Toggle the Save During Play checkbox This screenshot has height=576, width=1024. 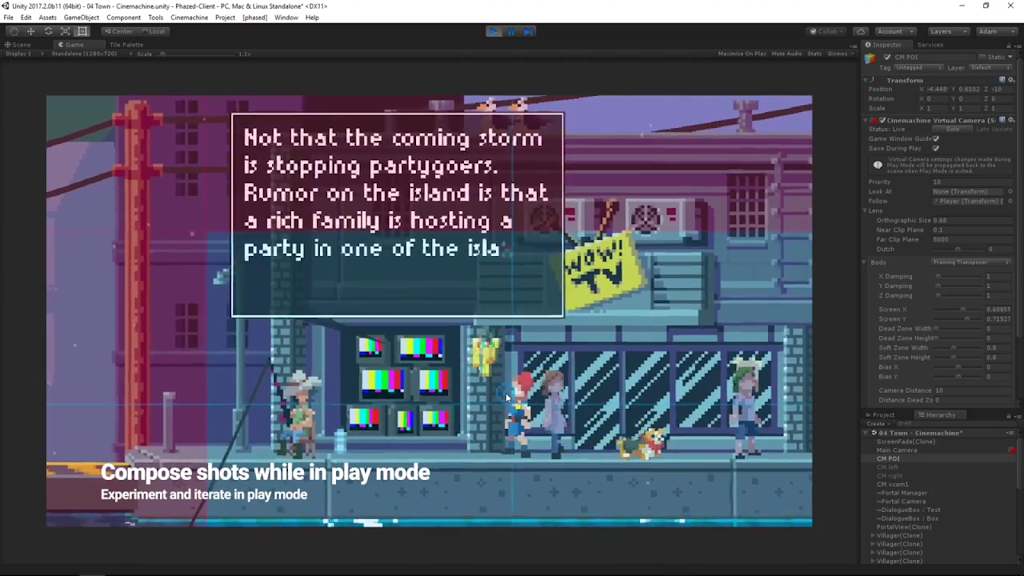click(x=935, y=148)
